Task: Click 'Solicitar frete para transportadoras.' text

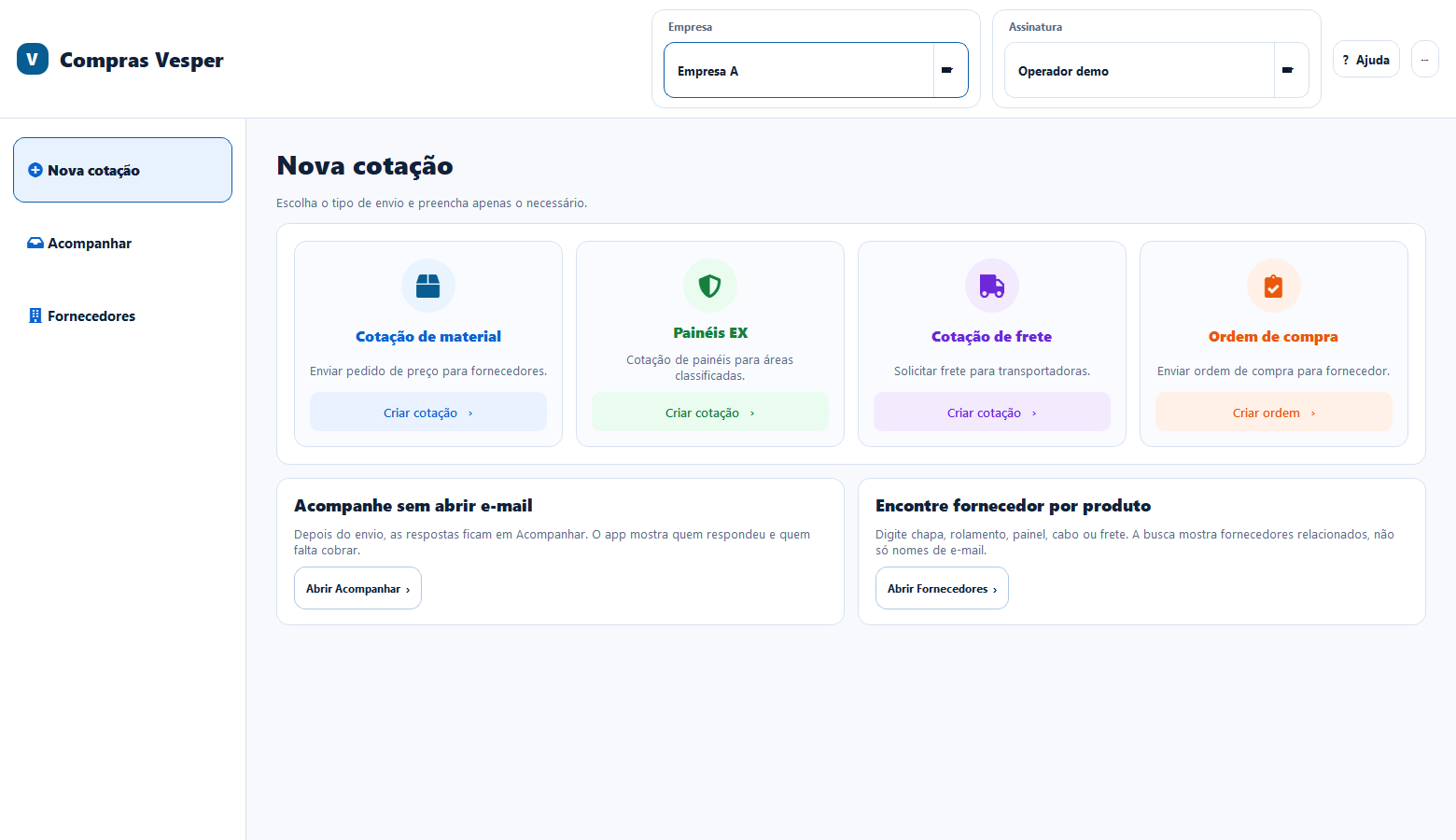Action: tap(992, 371)
